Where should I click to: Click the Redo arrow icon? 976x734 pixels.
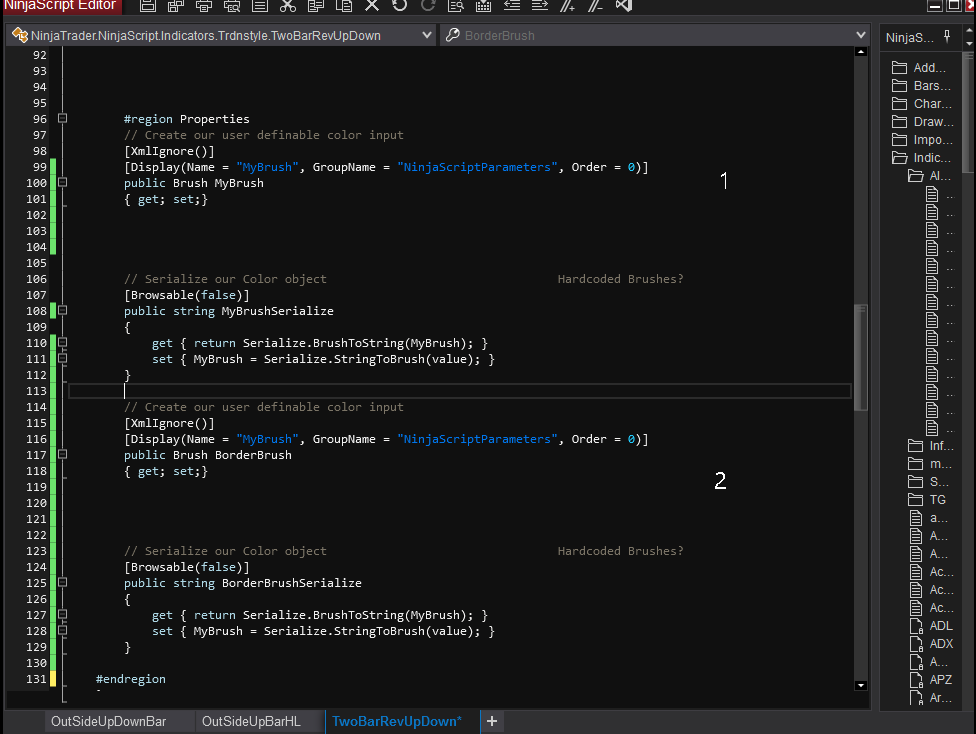coord(428,6)
